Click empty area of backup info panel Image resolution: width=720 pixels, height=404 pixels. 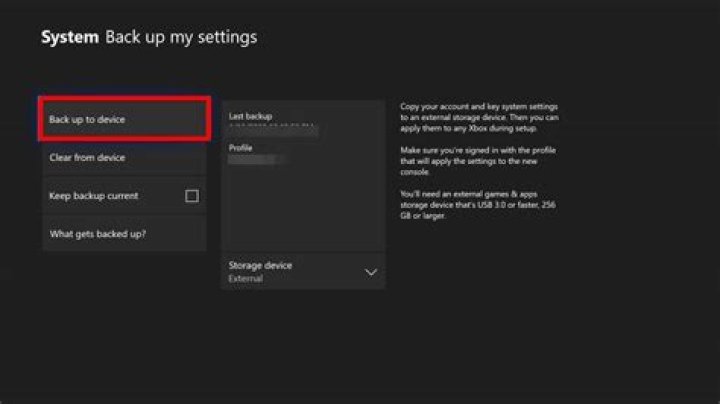tap(302, 210)
